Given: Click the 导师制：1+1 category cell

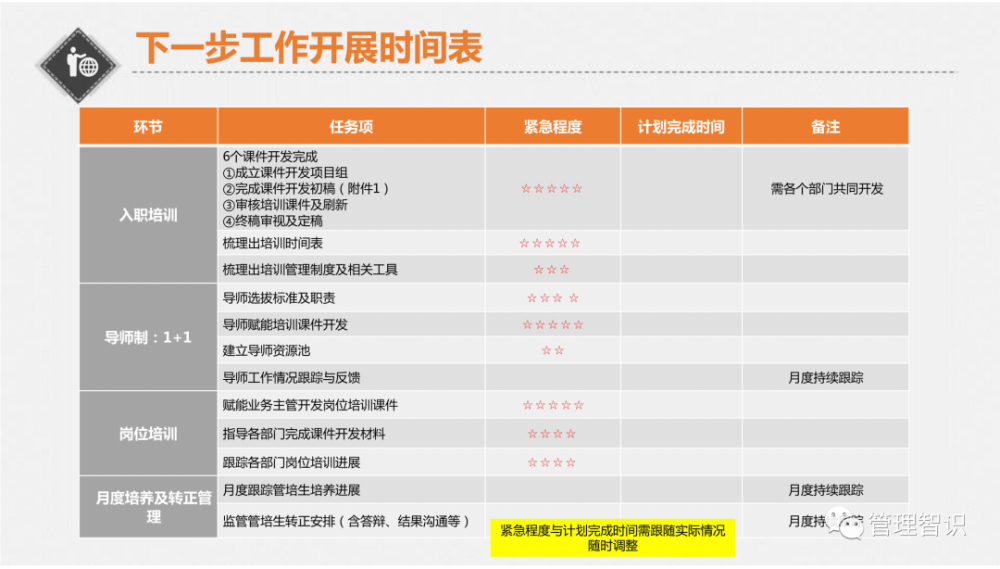Looking at the screenshot, I should pyautogui.click(x=148, y=337).
